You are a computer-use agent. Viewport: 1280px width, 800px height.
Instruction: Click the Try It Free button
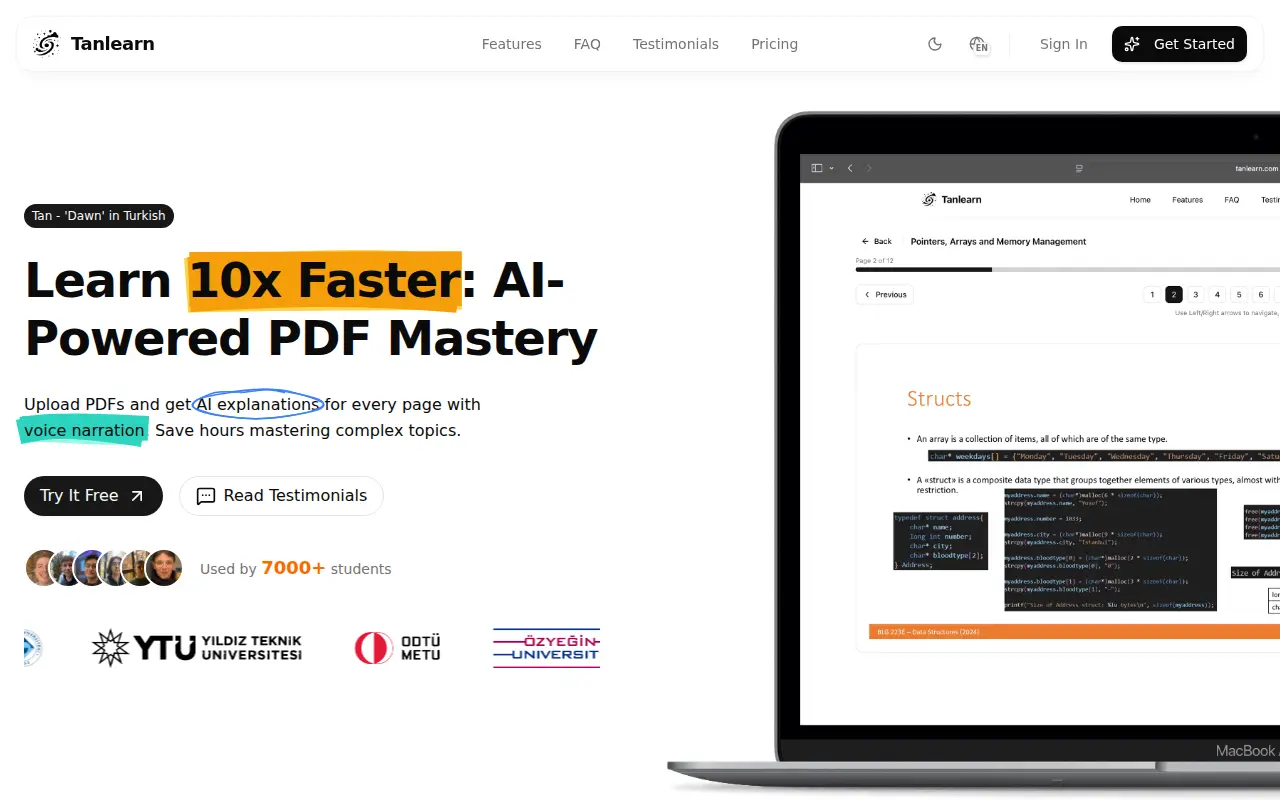coord(93,496)
